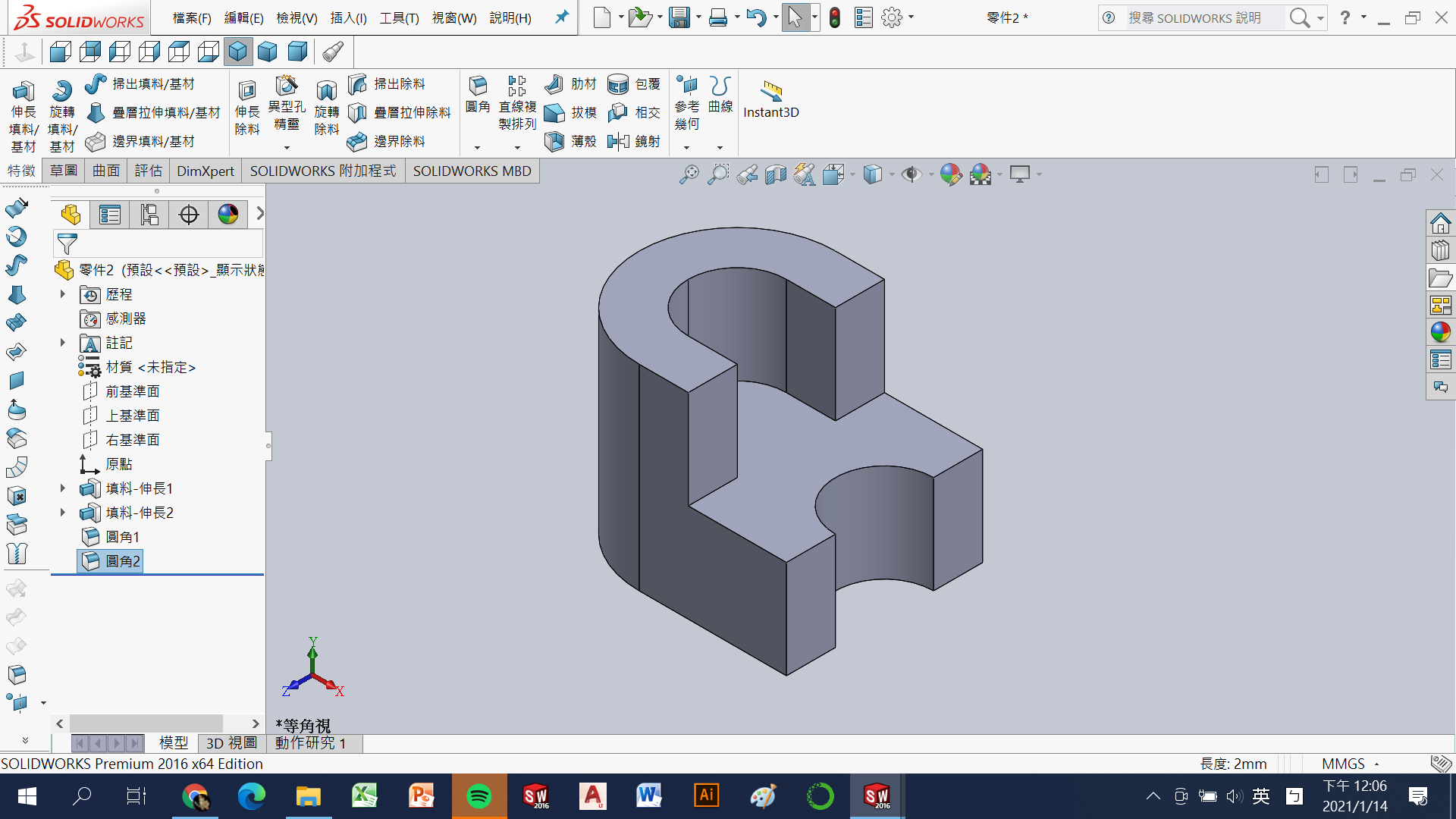Open the Hole Wizard (異型孔精靈) tool
The image size is (1456, 819).
(287, 86)
